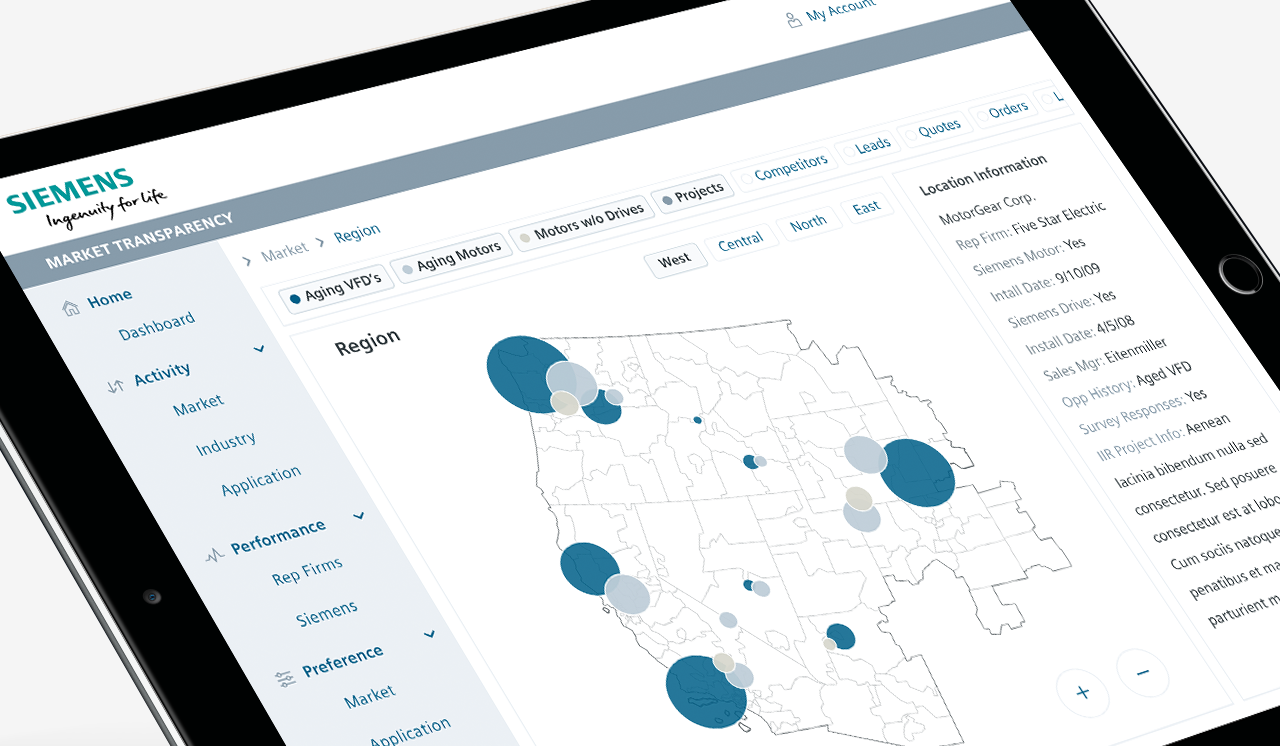1280x746 pixels.
Task: Click the Performance pulse-line icon
Action: click(214, 555)
